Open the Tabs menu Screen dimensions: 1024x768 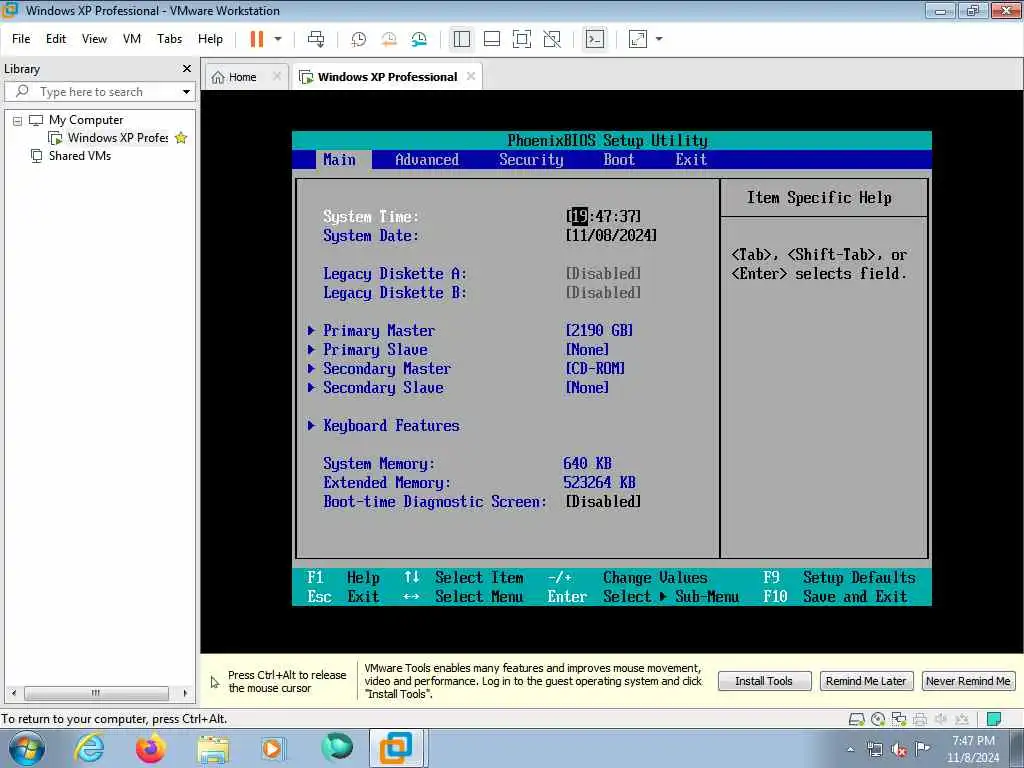coord(169,39)
